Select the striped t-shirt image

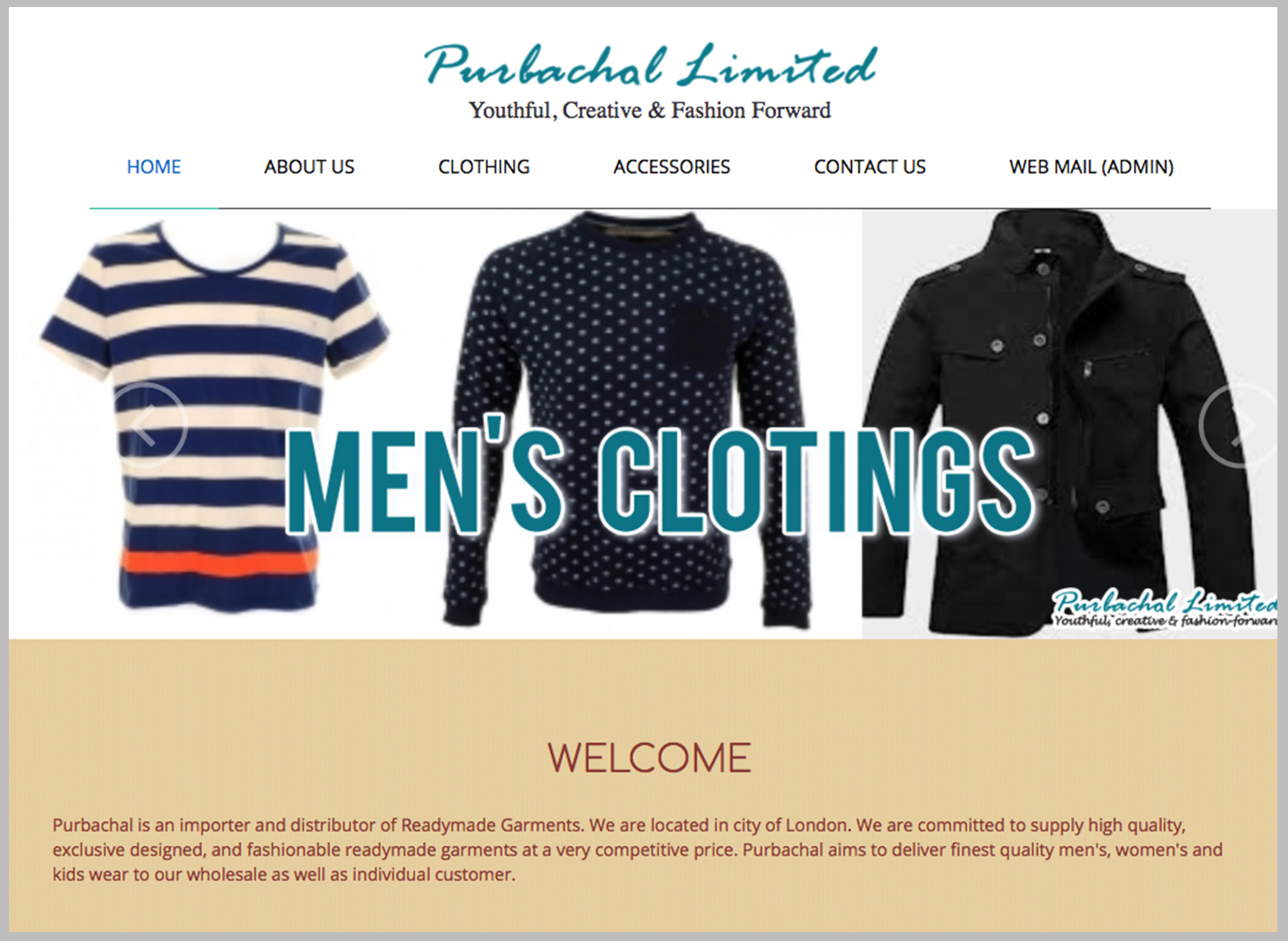213,414
